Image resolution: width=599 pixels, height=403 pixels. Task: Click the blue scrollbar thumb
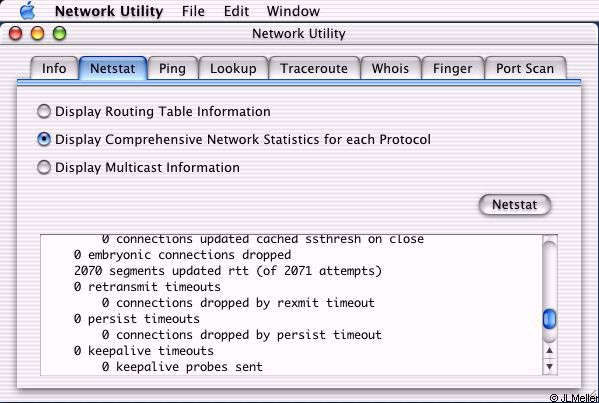549,319
